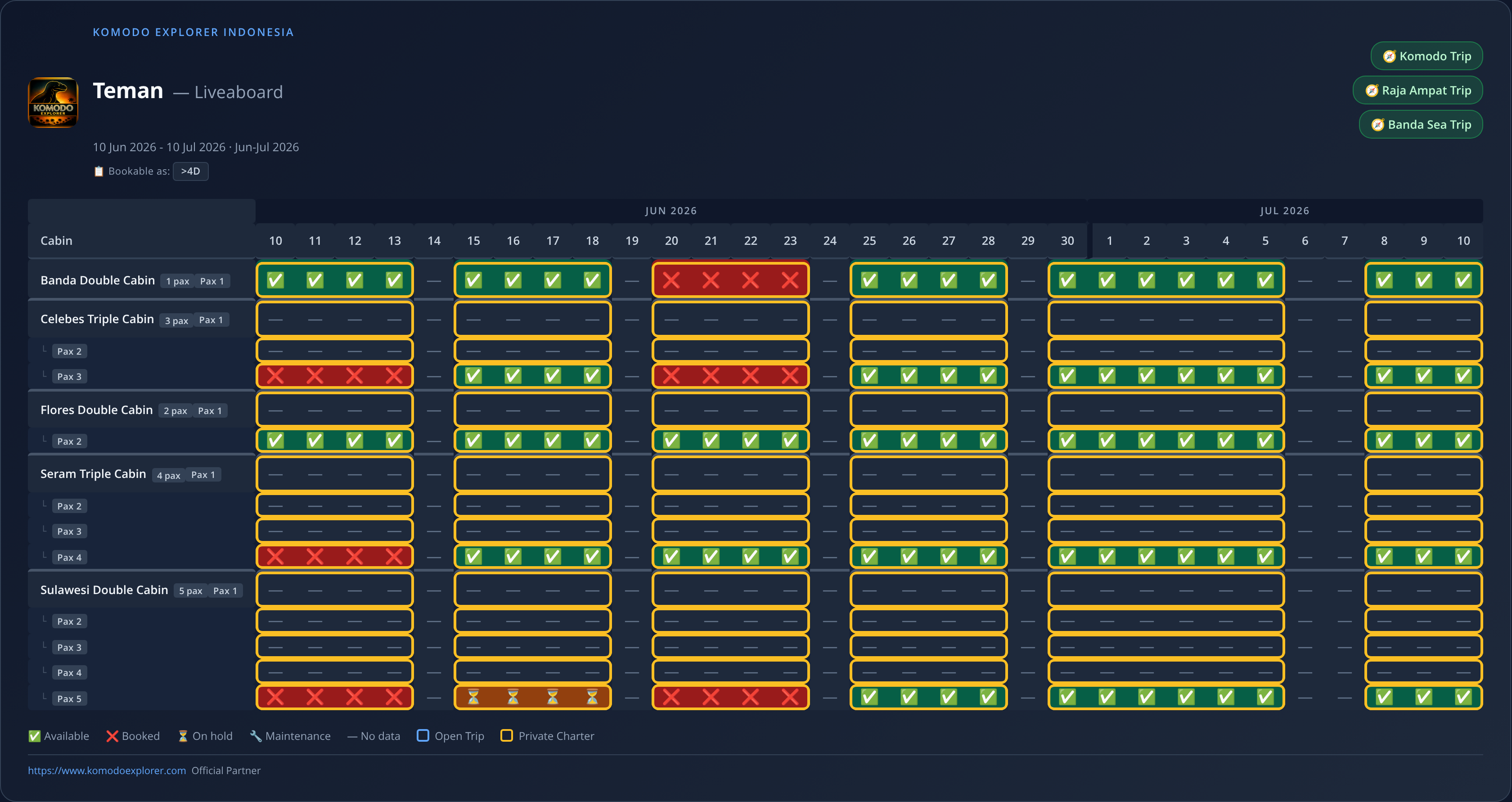Click the yellow Private Charter legend square
The height and width of the screenshot is (802, 1512).
tap(507, 736)
